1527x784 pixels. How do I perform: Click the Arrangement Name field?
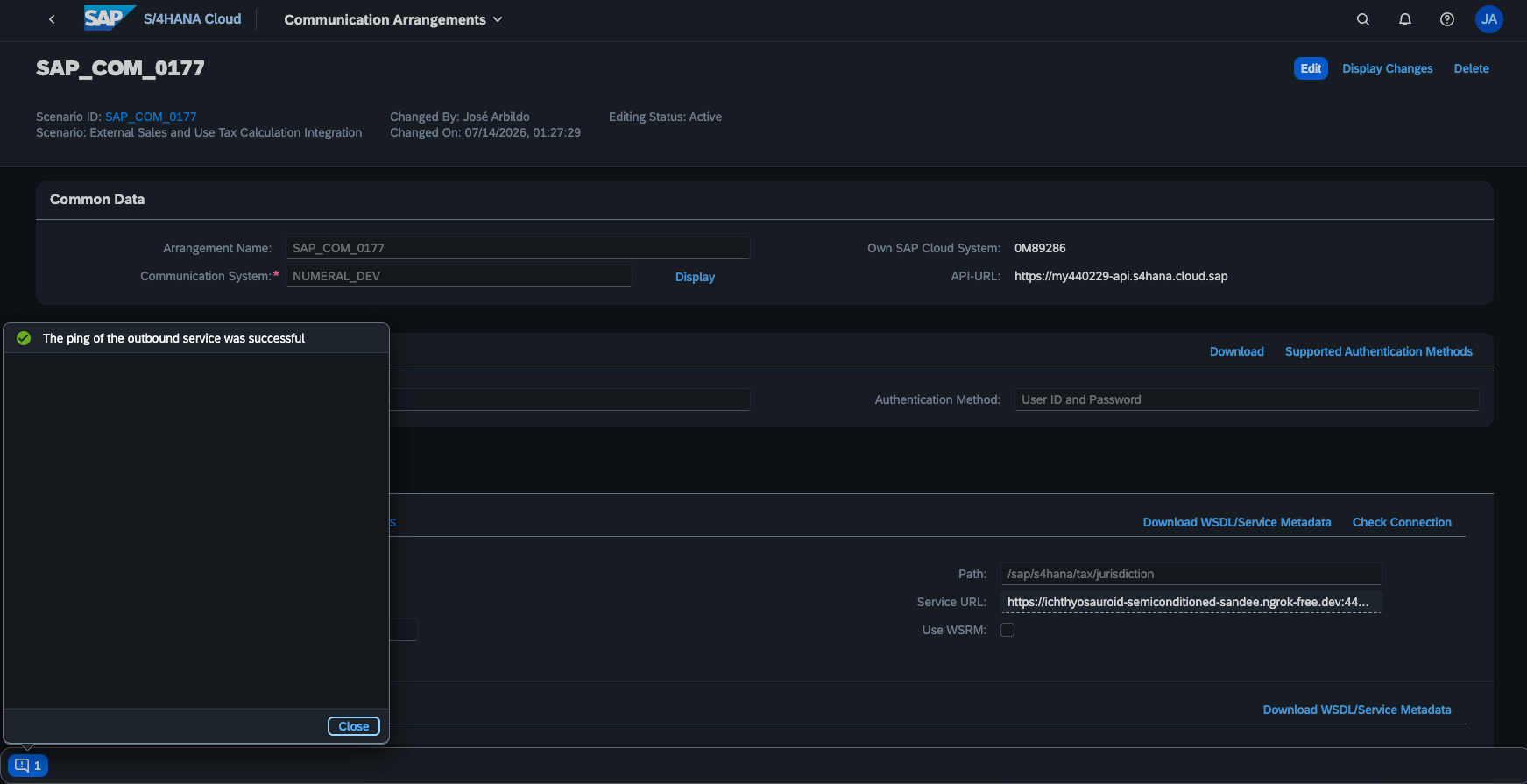point(518,248)
